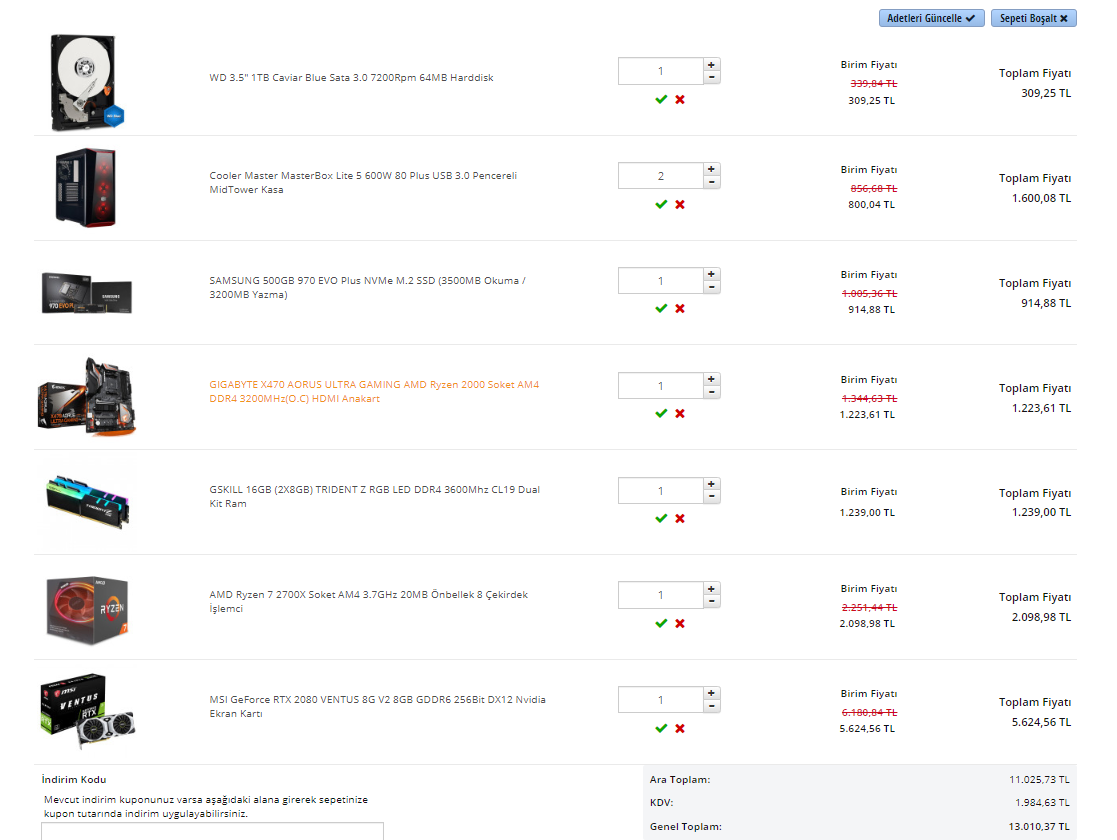Remove Ryzen 7 2700X with red X
The width and height of the screenshot is (1117, 840).
click(680, 623)
